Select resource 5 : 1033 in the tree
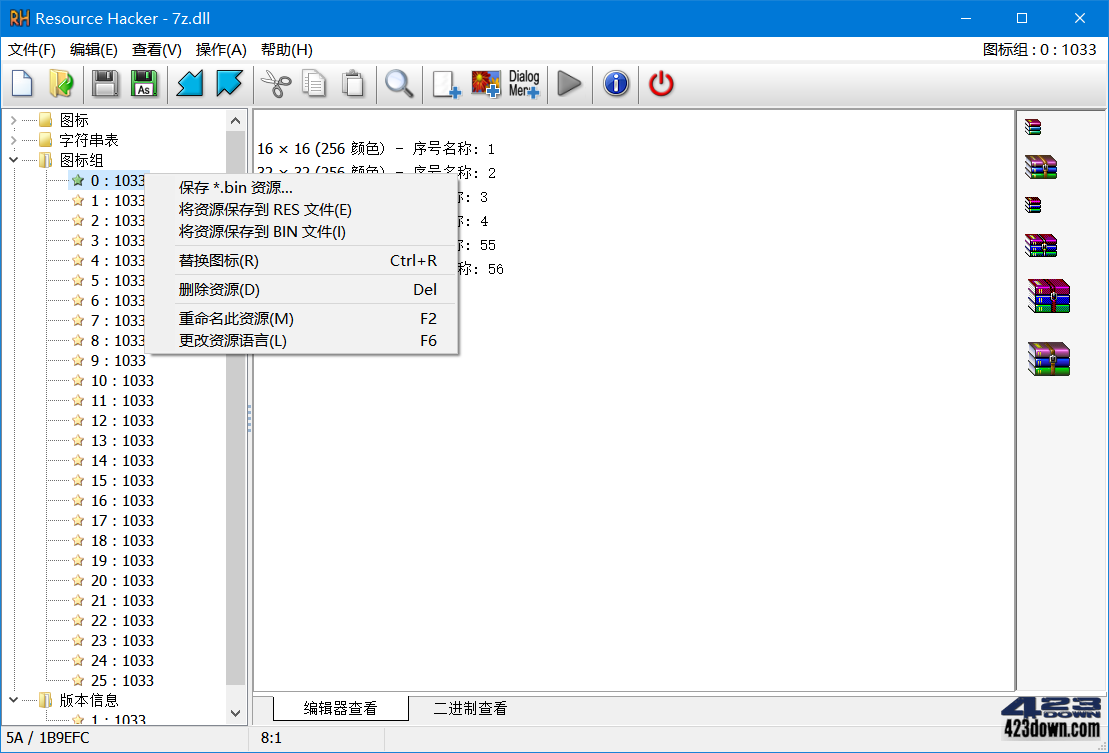1109x753 pixels. coord(110,280)
